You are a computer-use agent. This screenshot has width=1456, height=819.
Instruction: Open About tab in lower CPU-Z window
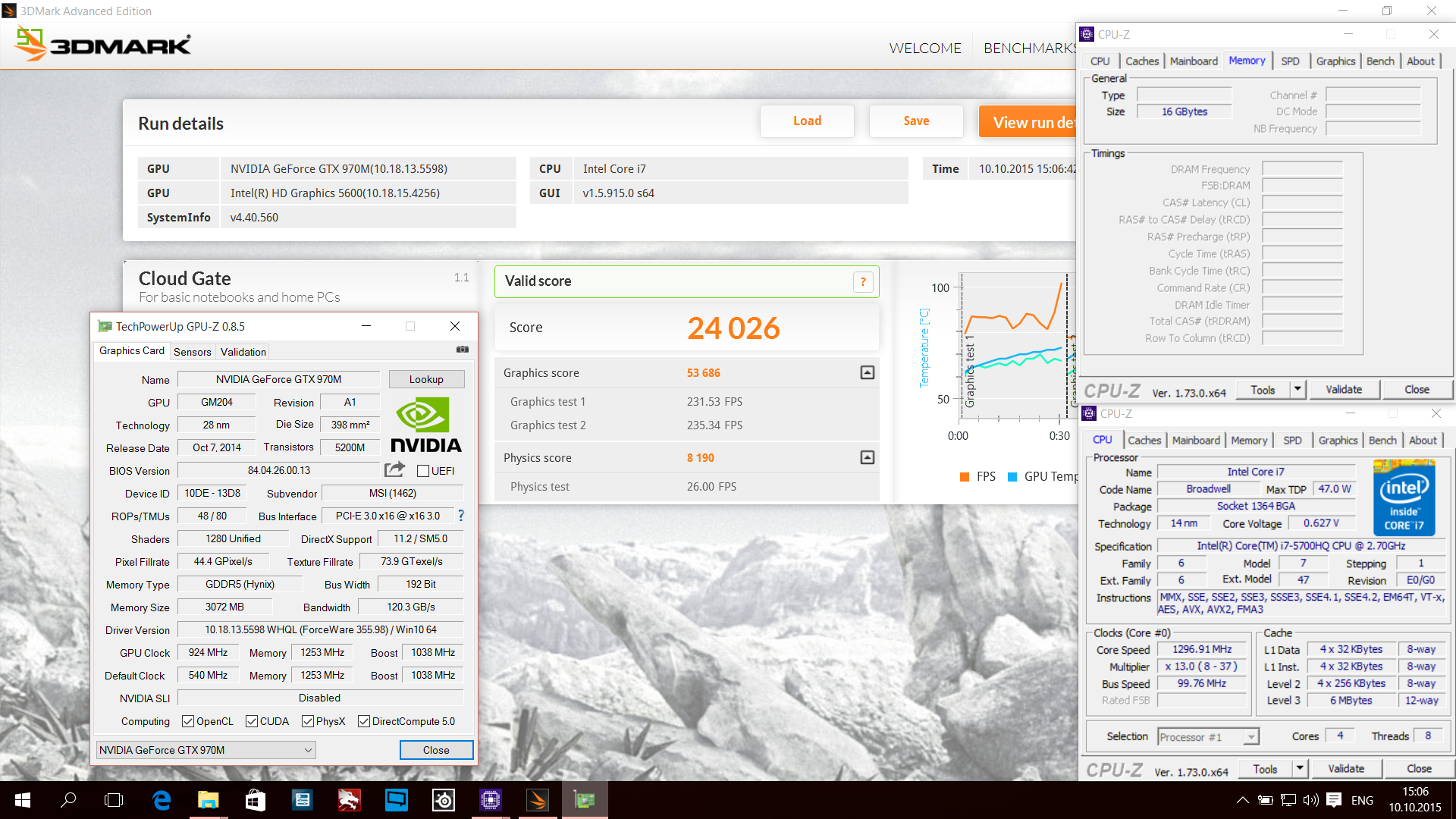(x=1423, y=441)
